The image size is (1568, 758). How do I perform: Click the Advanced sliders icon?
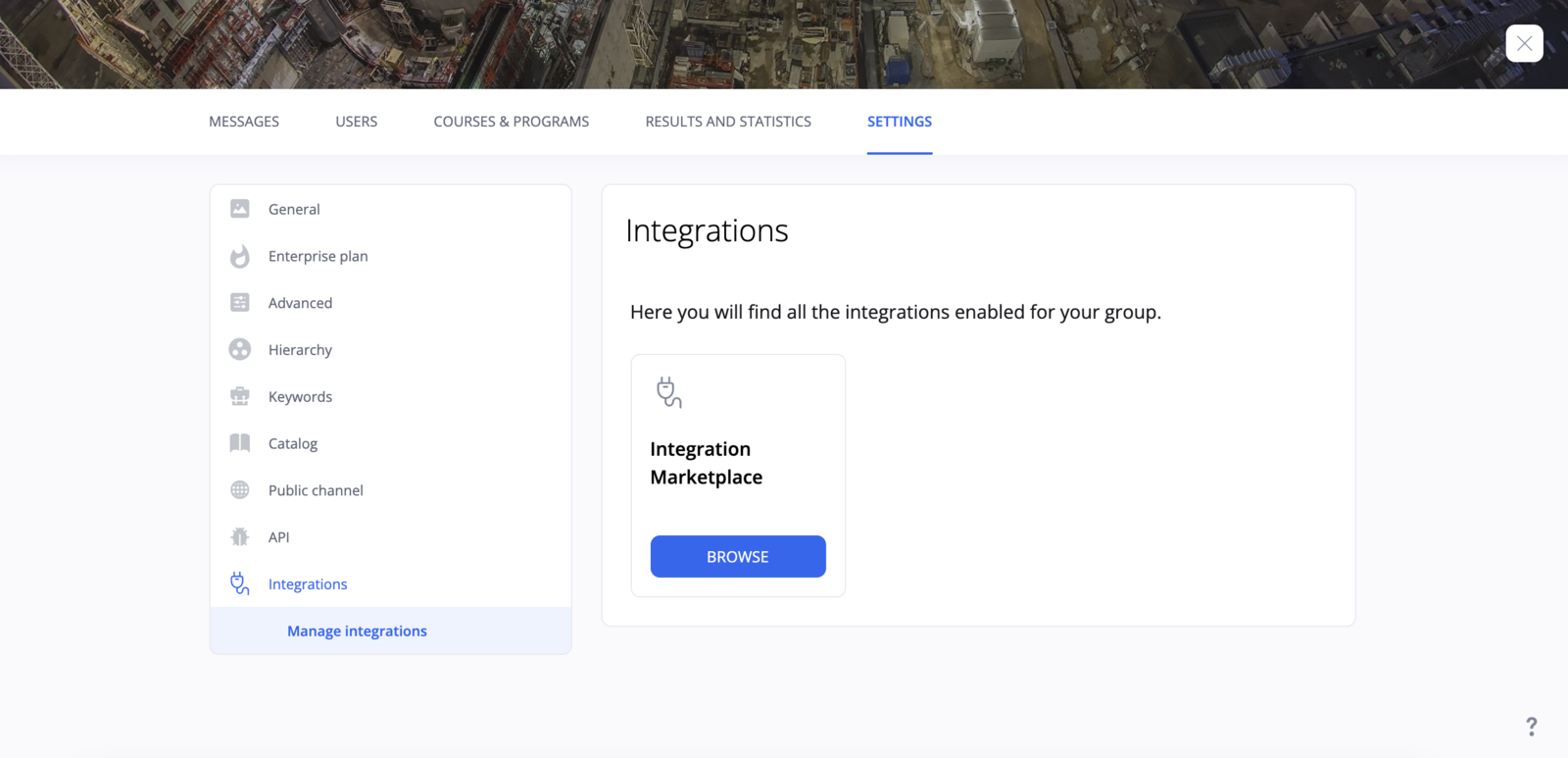tap(239, 303)
